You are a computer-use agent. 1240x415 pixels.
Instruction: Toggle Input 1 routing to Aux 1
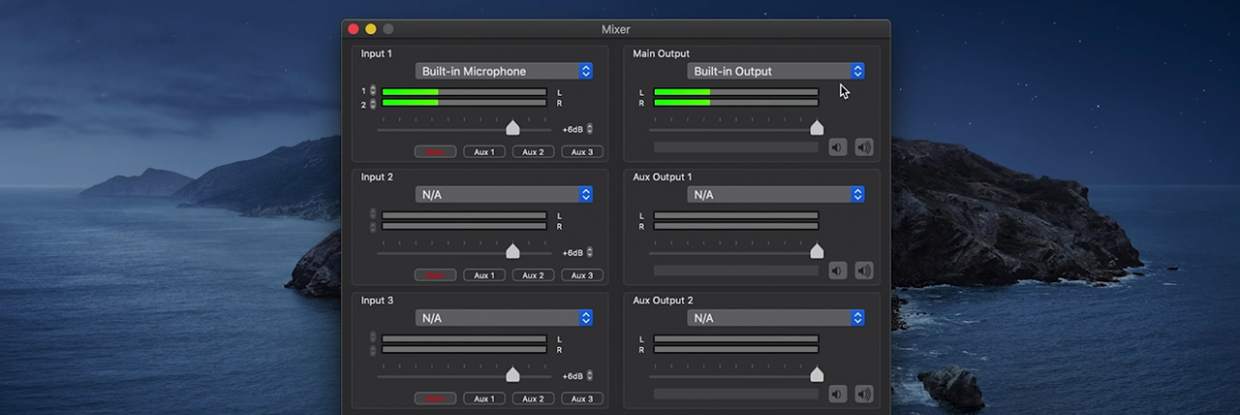(484, 152)
